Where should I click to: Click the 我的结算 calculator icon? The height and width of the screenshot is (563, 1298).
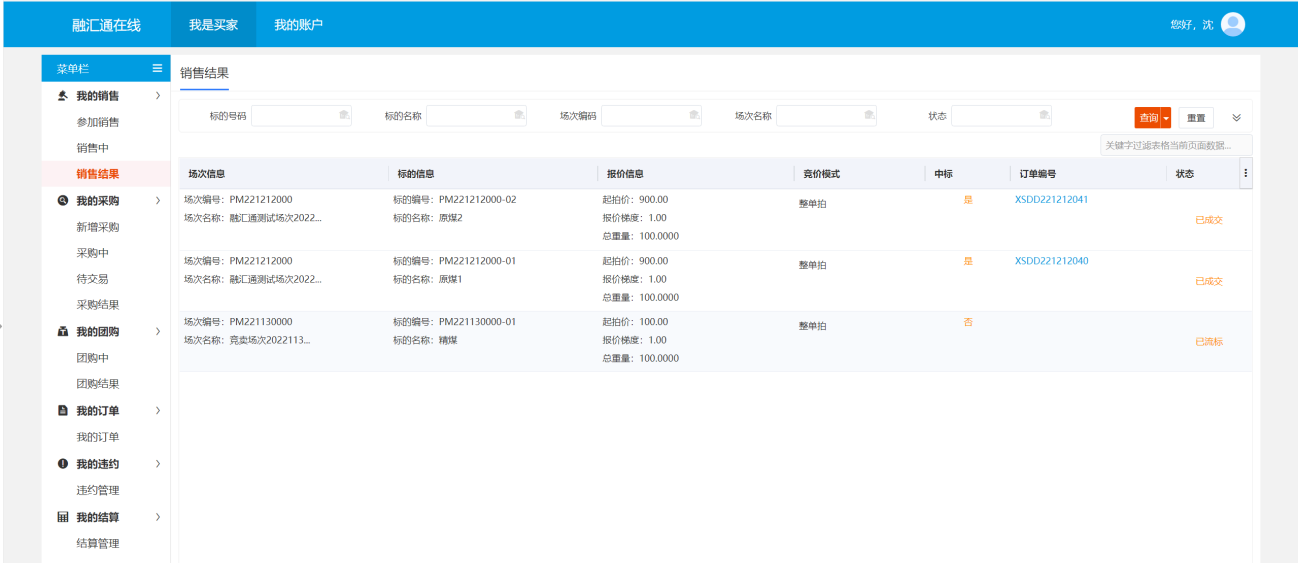coord(63,517)
